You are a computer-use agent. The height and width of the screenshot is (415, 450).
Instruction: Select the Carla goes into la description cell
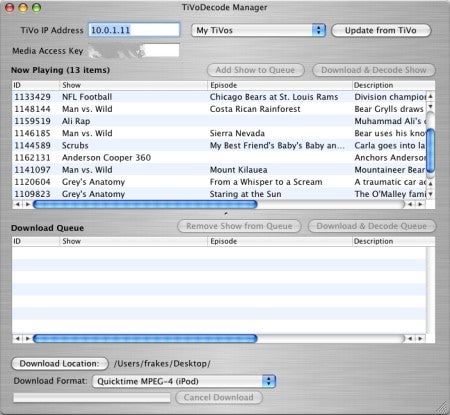[390, 145]
